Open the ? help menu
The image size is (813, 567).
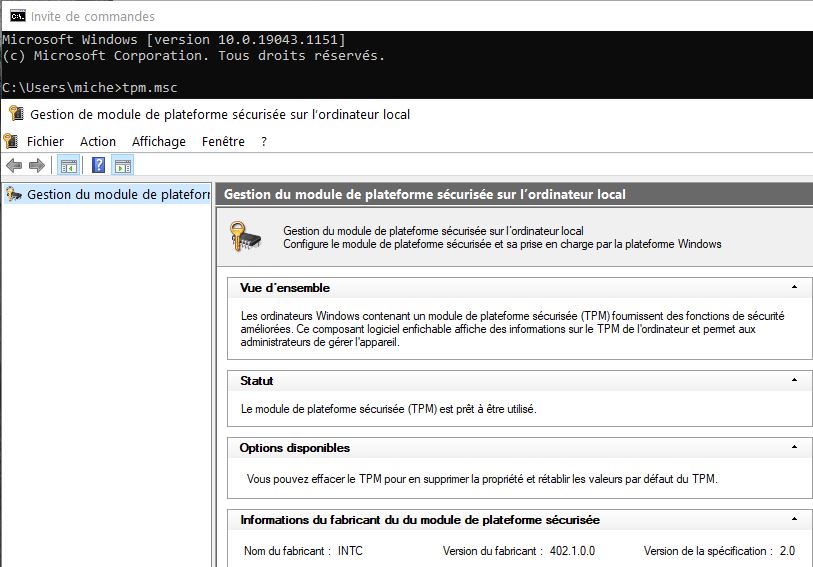coord(264,141)
